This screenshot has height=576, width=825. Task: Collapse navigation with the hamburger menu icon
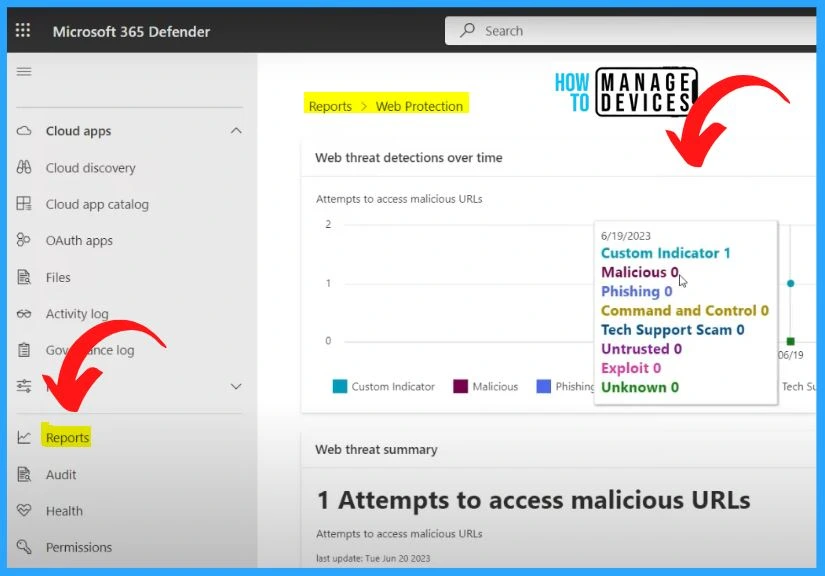point(24,72)
